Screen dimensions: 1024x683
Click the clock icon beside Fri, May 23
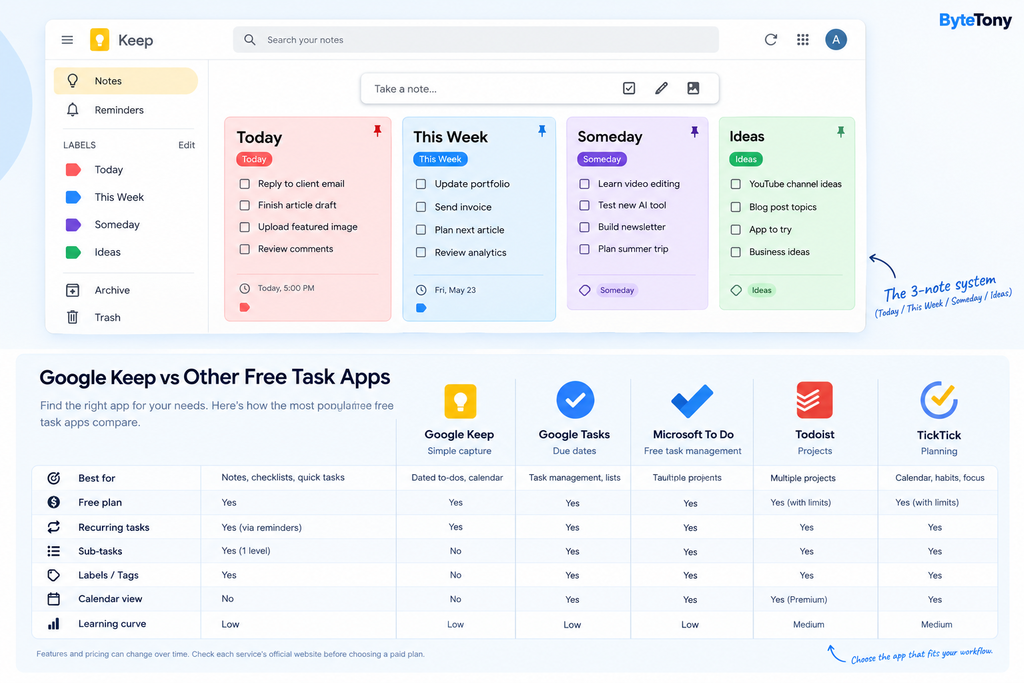point(421,290)
